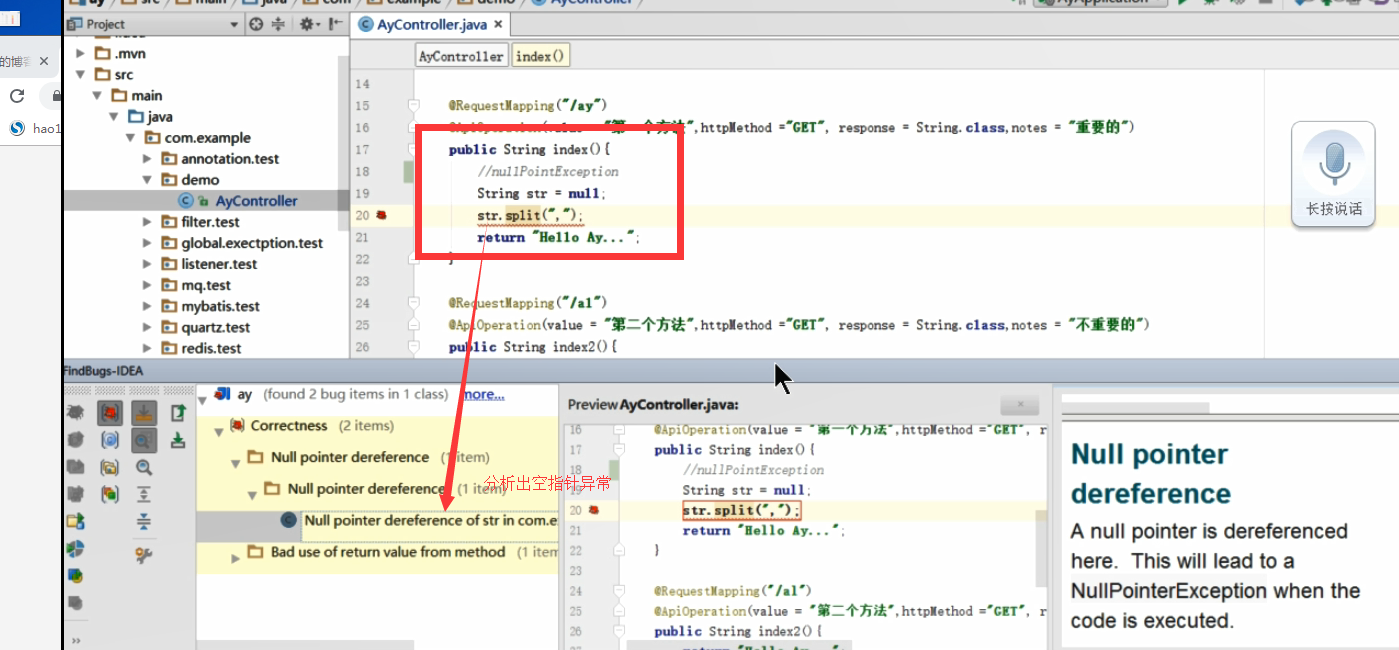1399x650 pixels.
Task: Expand the filter.test package
Action: coord(147,222)
